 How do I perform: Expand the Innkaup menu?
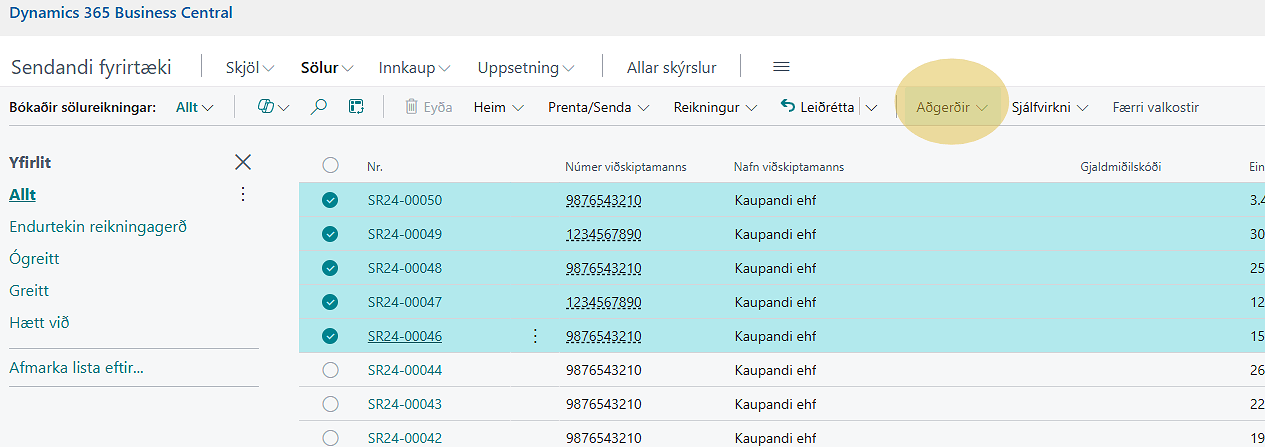click(414, 67)
